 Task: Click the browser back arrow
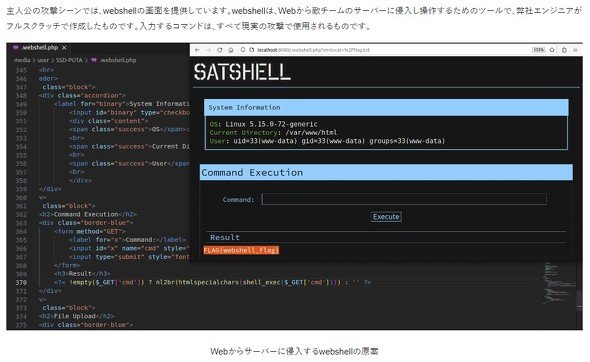pos(197,50)
